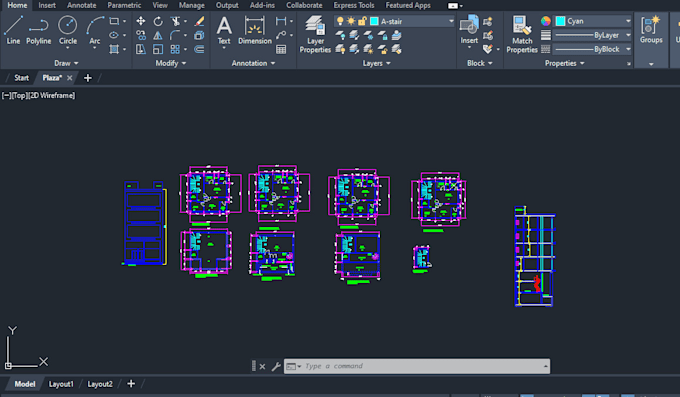Toggle ribbon minimize button
This screenshot has width=680, height=397.
(453, 6)
